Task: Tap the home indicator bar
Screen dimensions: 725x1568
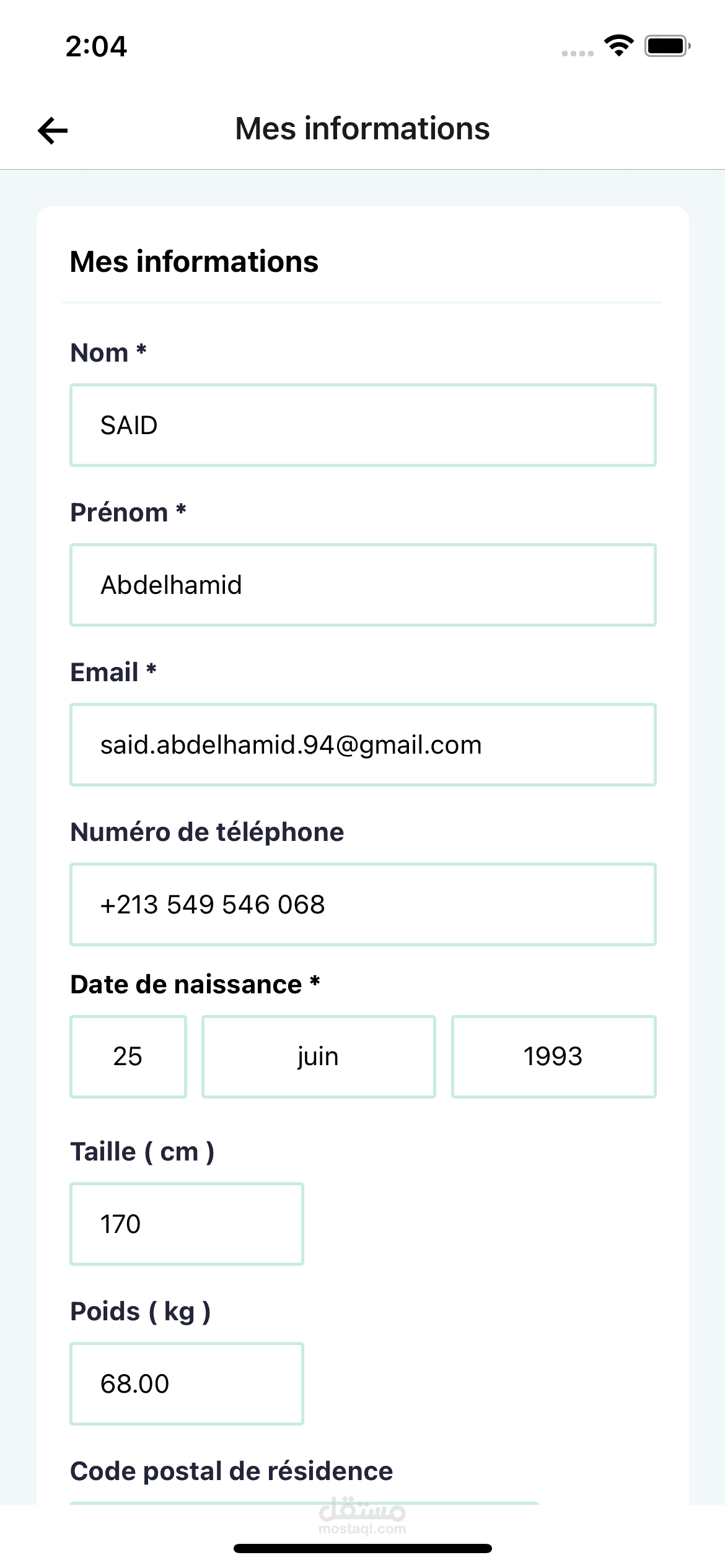Action: click(362, 1549)
